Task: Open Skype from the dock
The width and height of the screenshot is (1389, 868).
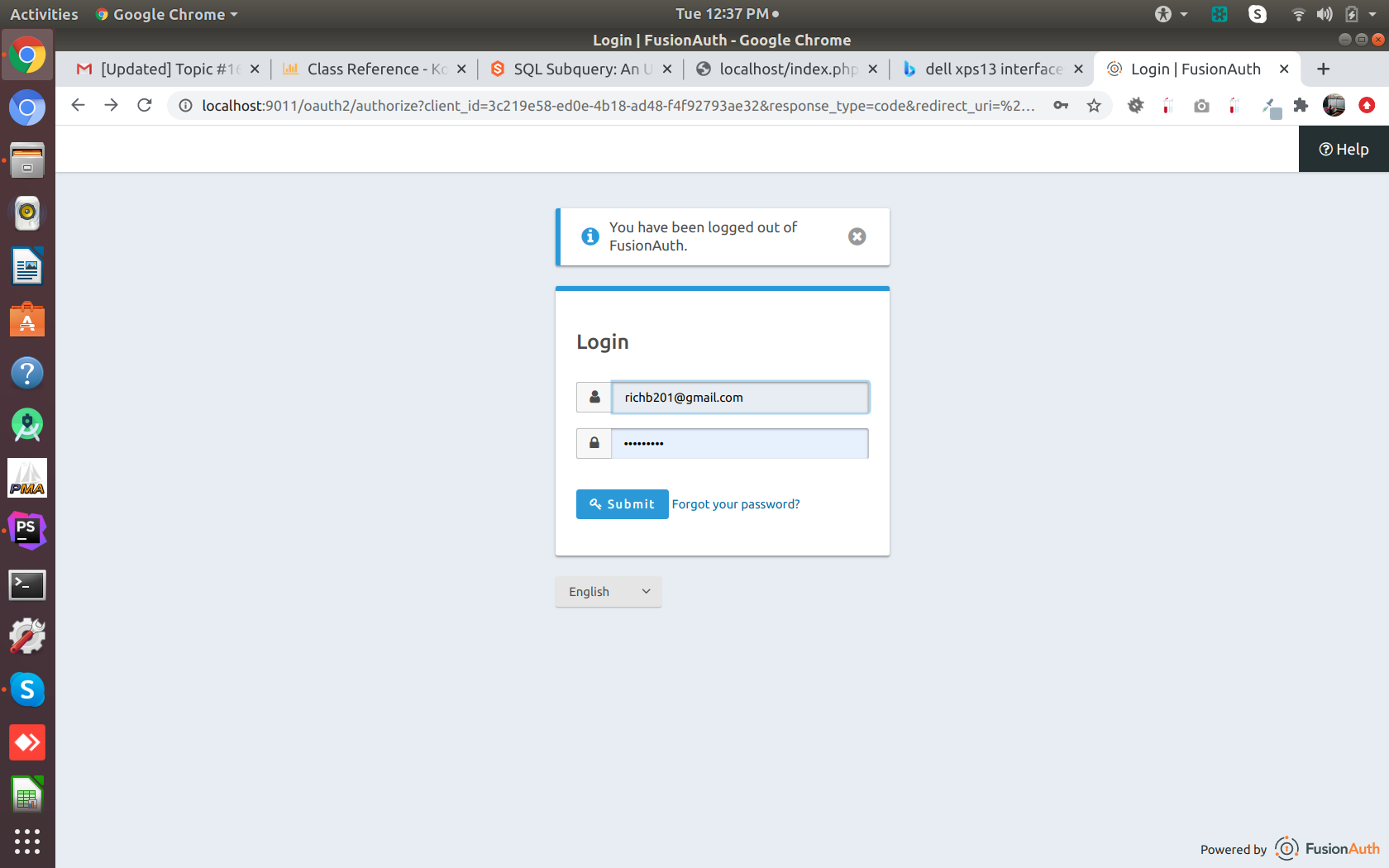Action: 27,689
